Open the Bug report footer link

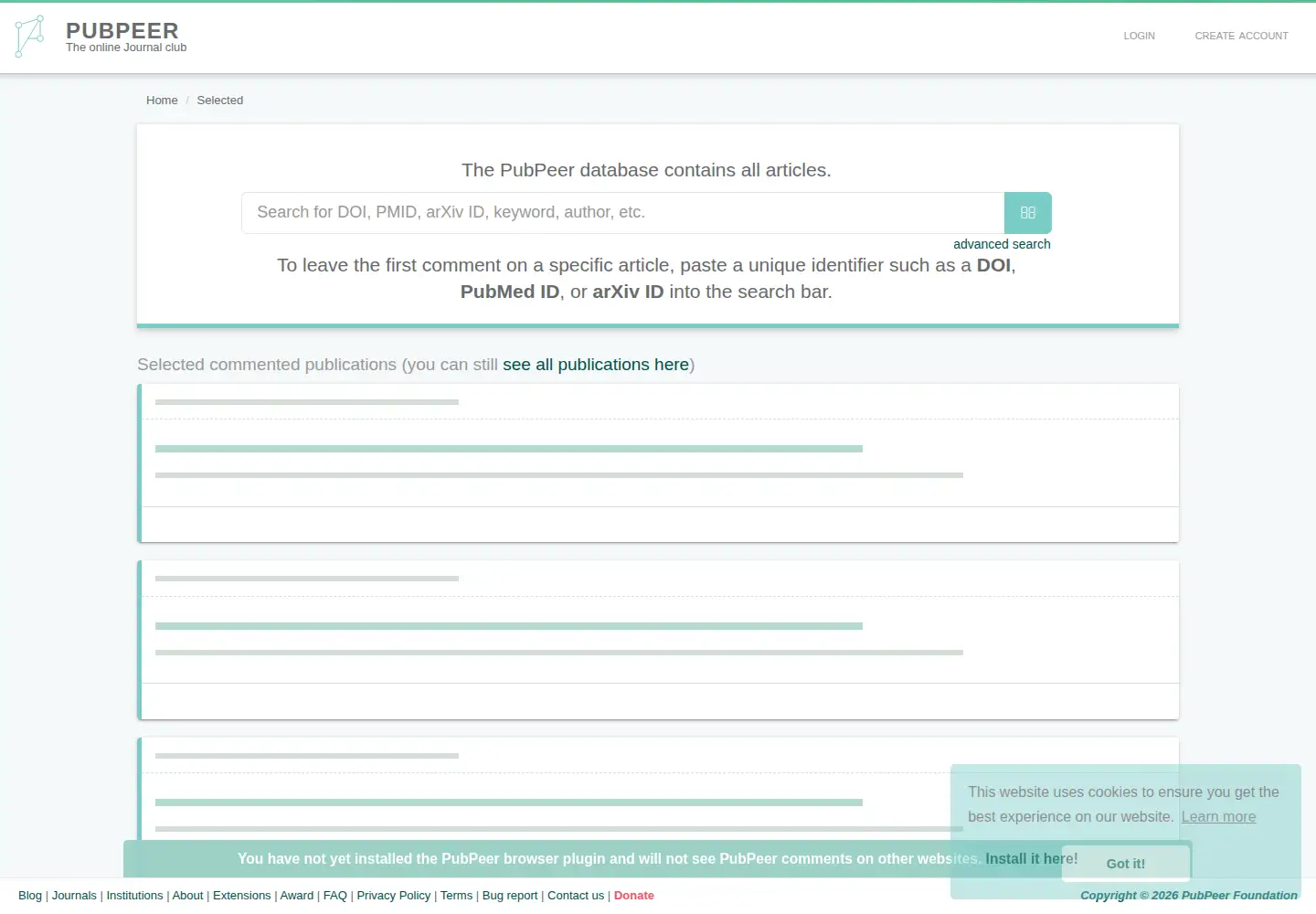(x=510, y=896)
